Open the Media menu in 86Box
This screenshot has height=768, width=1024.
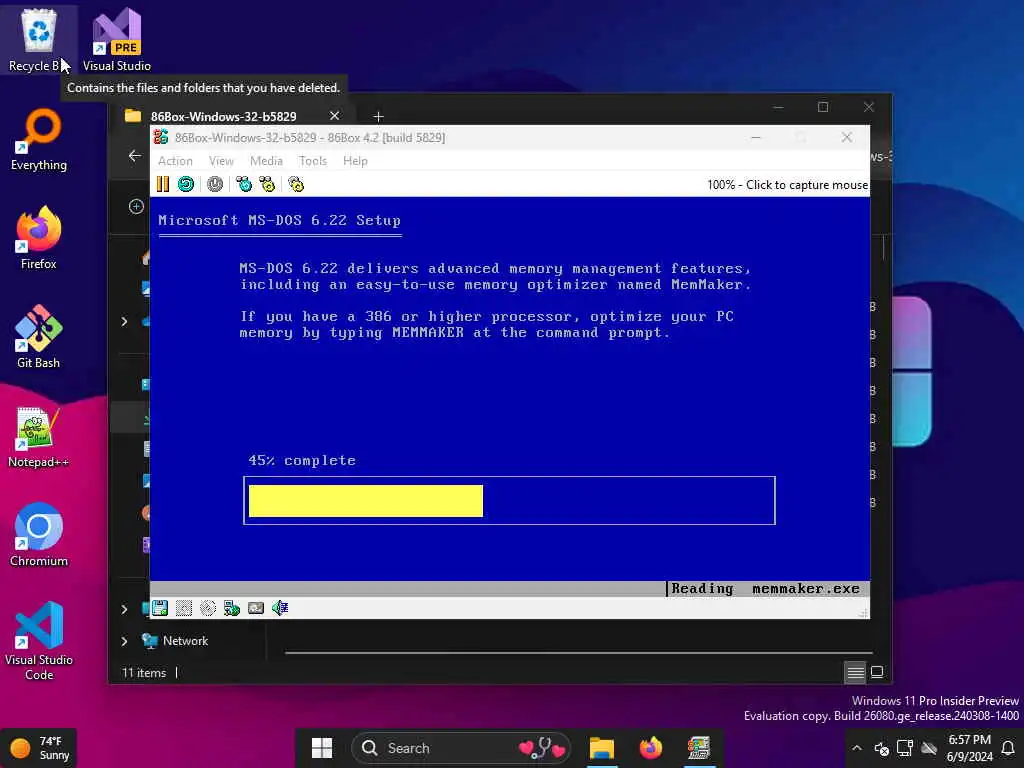coord(266,161)
